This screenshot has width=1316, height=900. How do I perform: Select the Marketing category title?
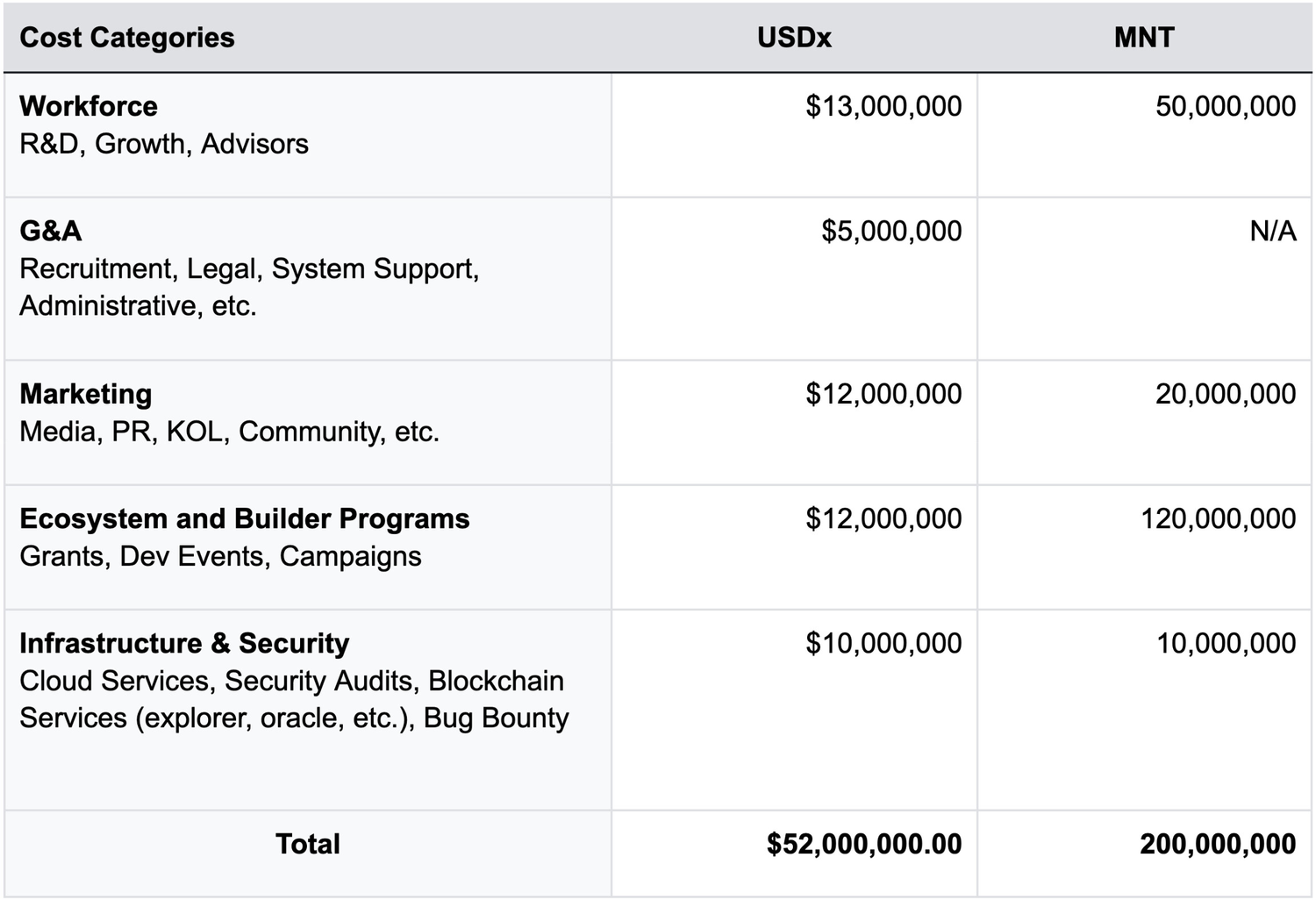click(86, 394)
